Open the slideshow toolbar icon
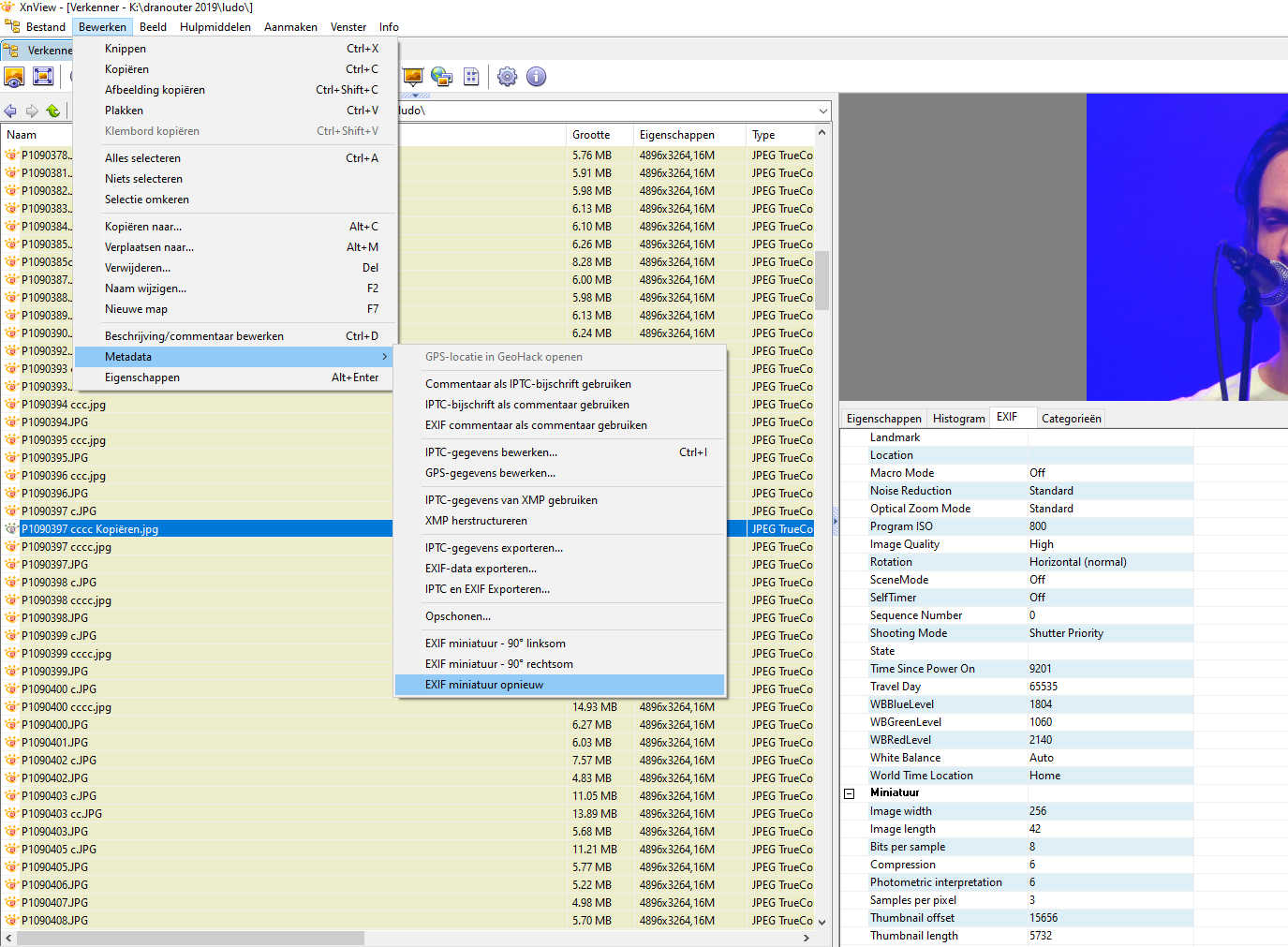The image size is (1288, 947). [x=413, y=77]
